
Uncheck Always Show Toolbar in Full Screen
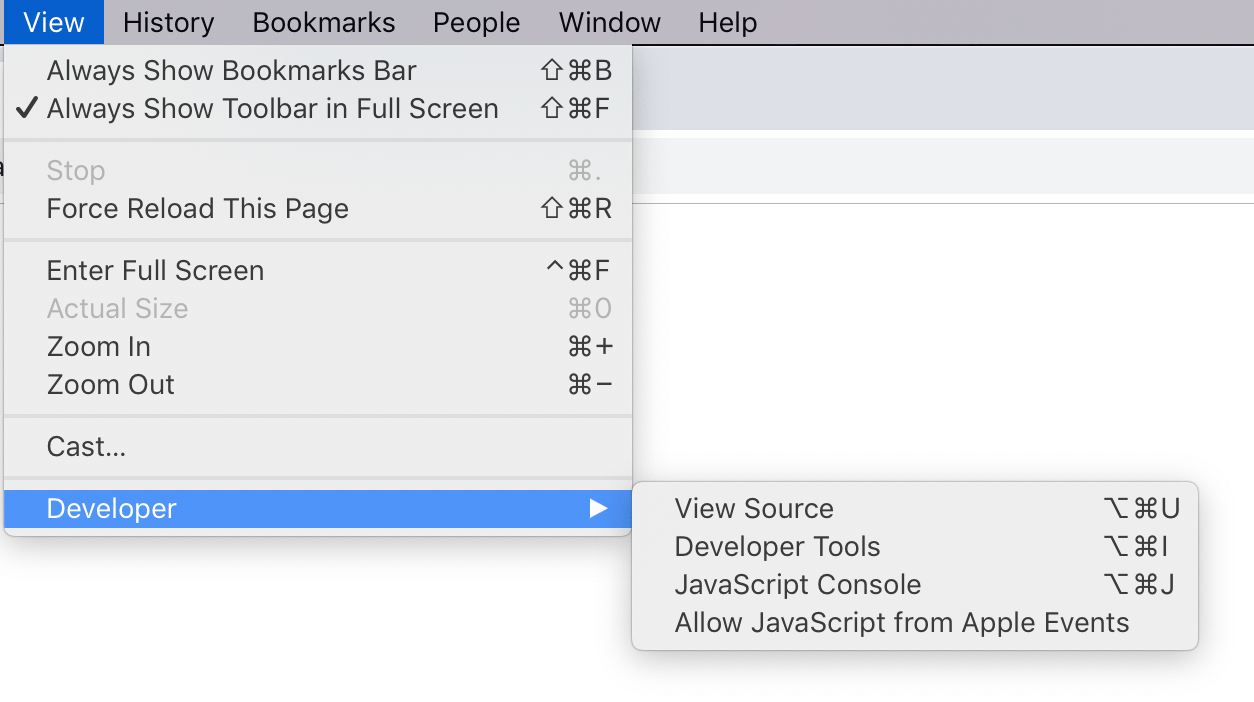pyautogui.click(x=272, y=108)
